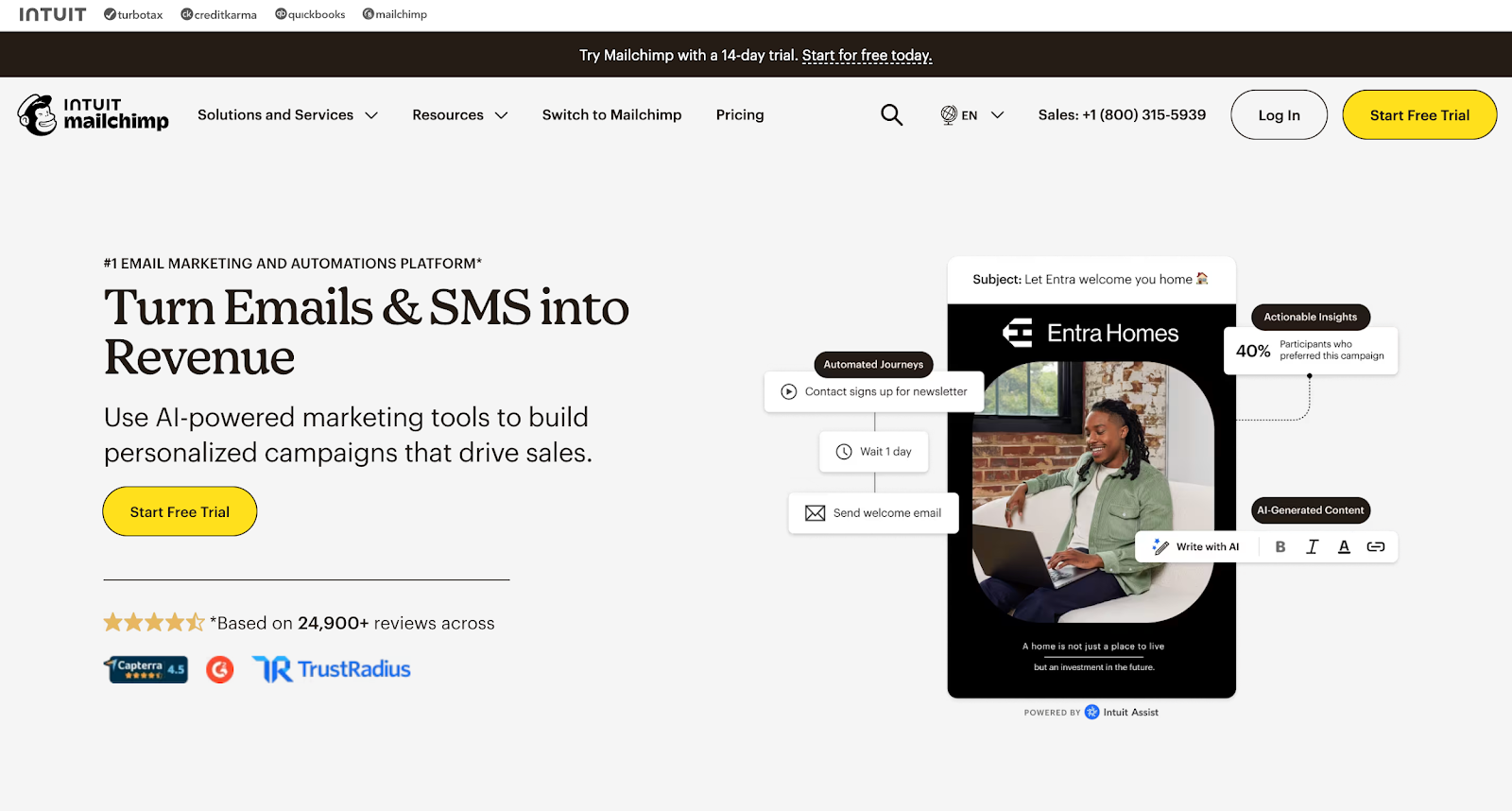Click the Turn Emails & SMS into Revenue headline
This screenshot has width=1512, height=811.
coord(367,332)
